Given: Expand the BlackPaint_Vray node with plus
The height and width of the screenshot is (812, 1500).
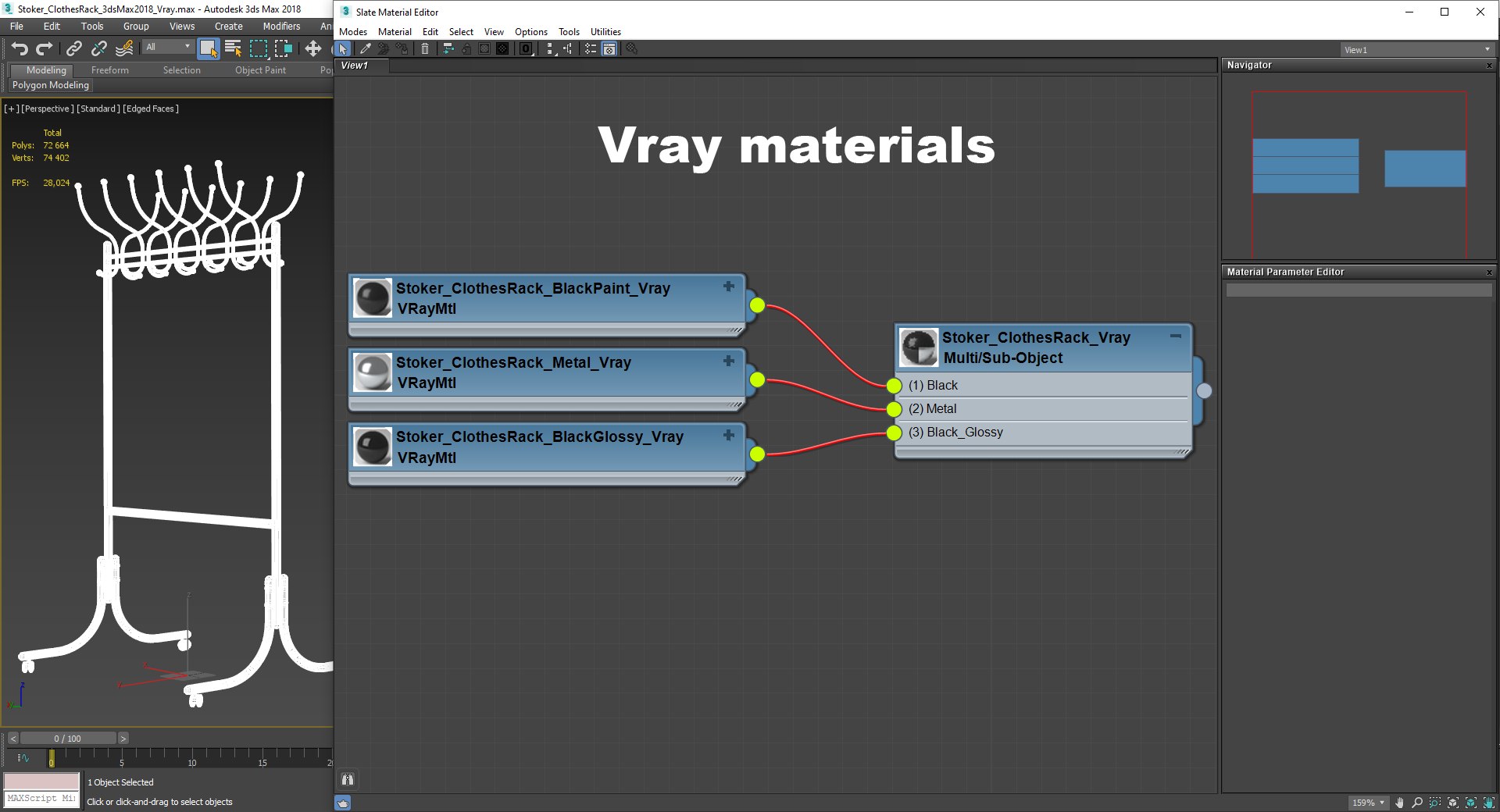Looking at the screenshot, I should 729,287.
